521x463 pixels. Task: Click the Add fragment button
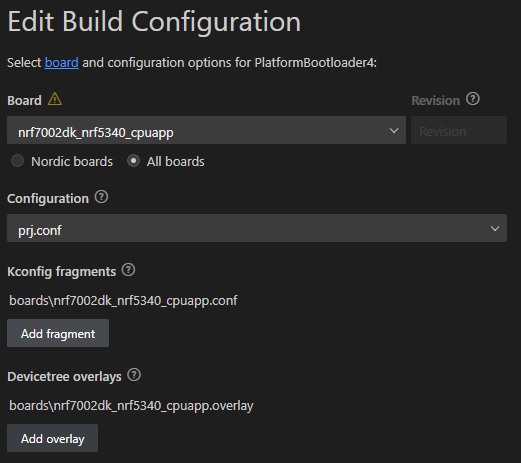point(58,333)
